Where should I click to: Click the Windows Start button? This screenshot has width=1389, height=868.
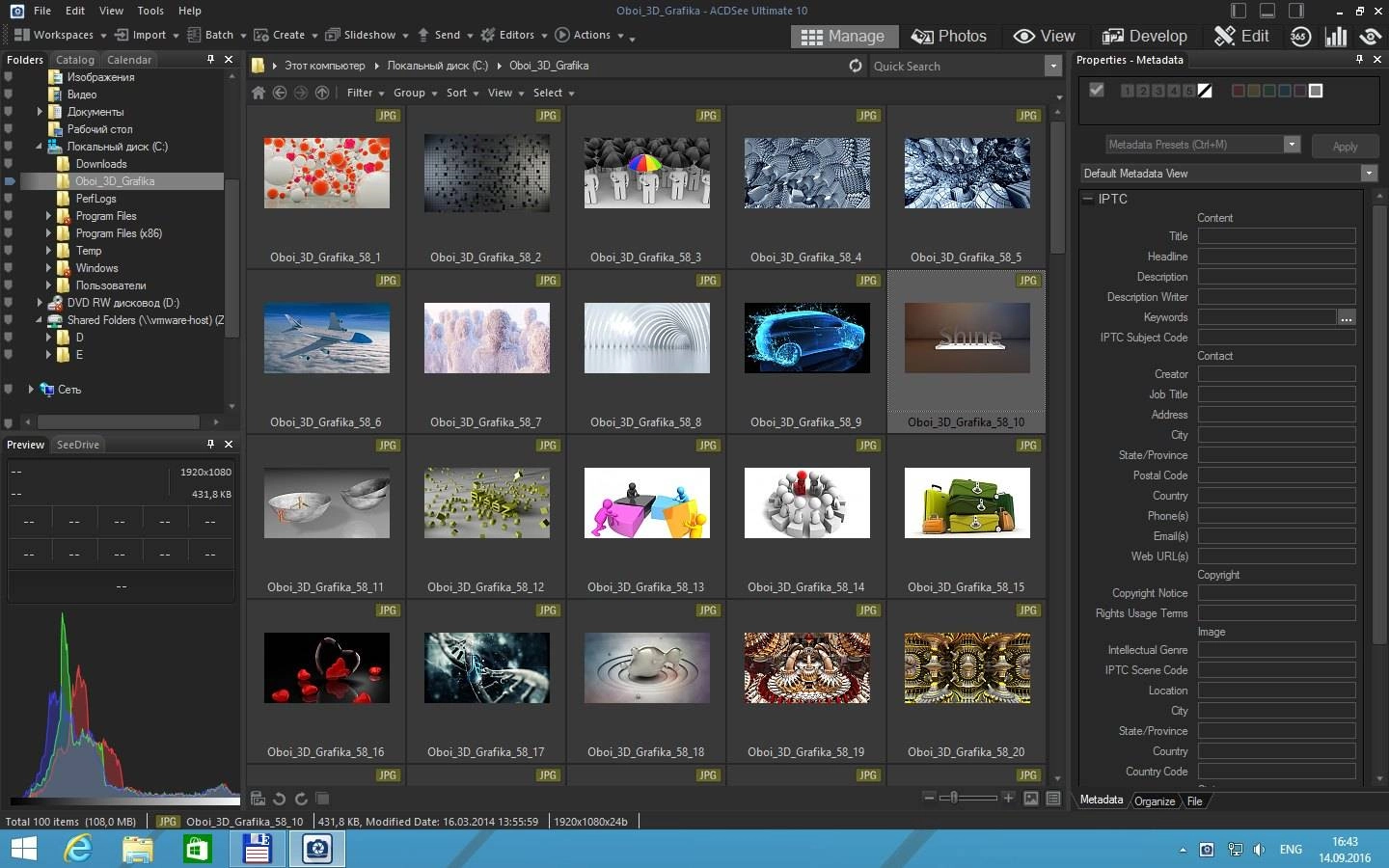pos(23,849)
